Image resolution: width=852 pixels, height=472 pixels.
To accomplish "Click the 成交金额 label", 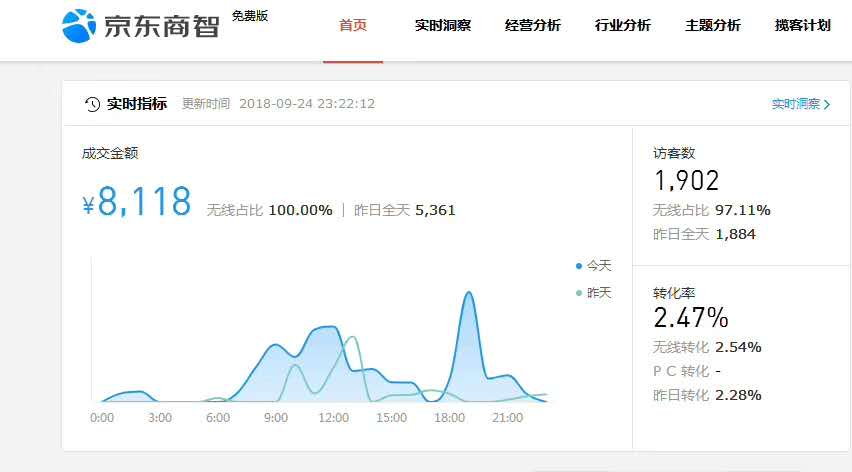I will coord(110,154).
